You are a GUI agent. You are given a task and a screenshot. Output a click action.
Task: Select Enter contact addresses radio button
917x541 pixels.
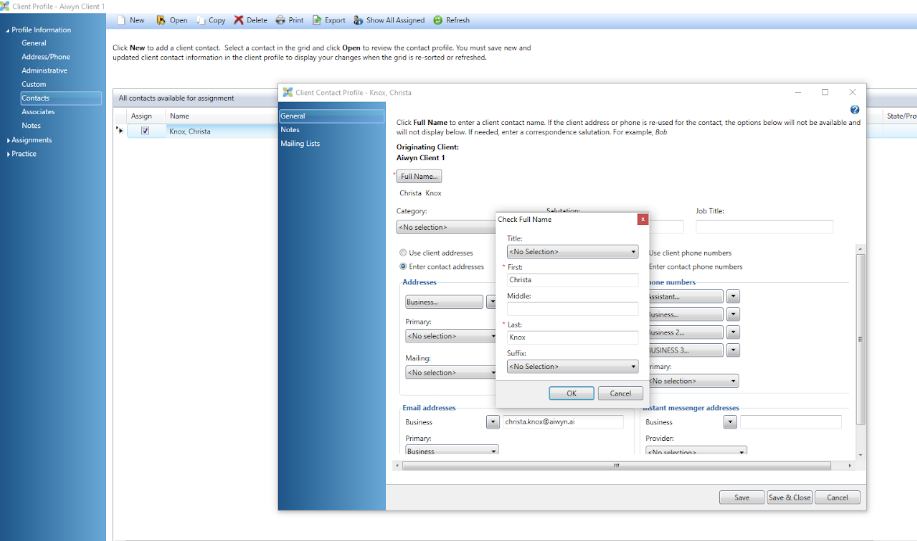click(403, 266)
